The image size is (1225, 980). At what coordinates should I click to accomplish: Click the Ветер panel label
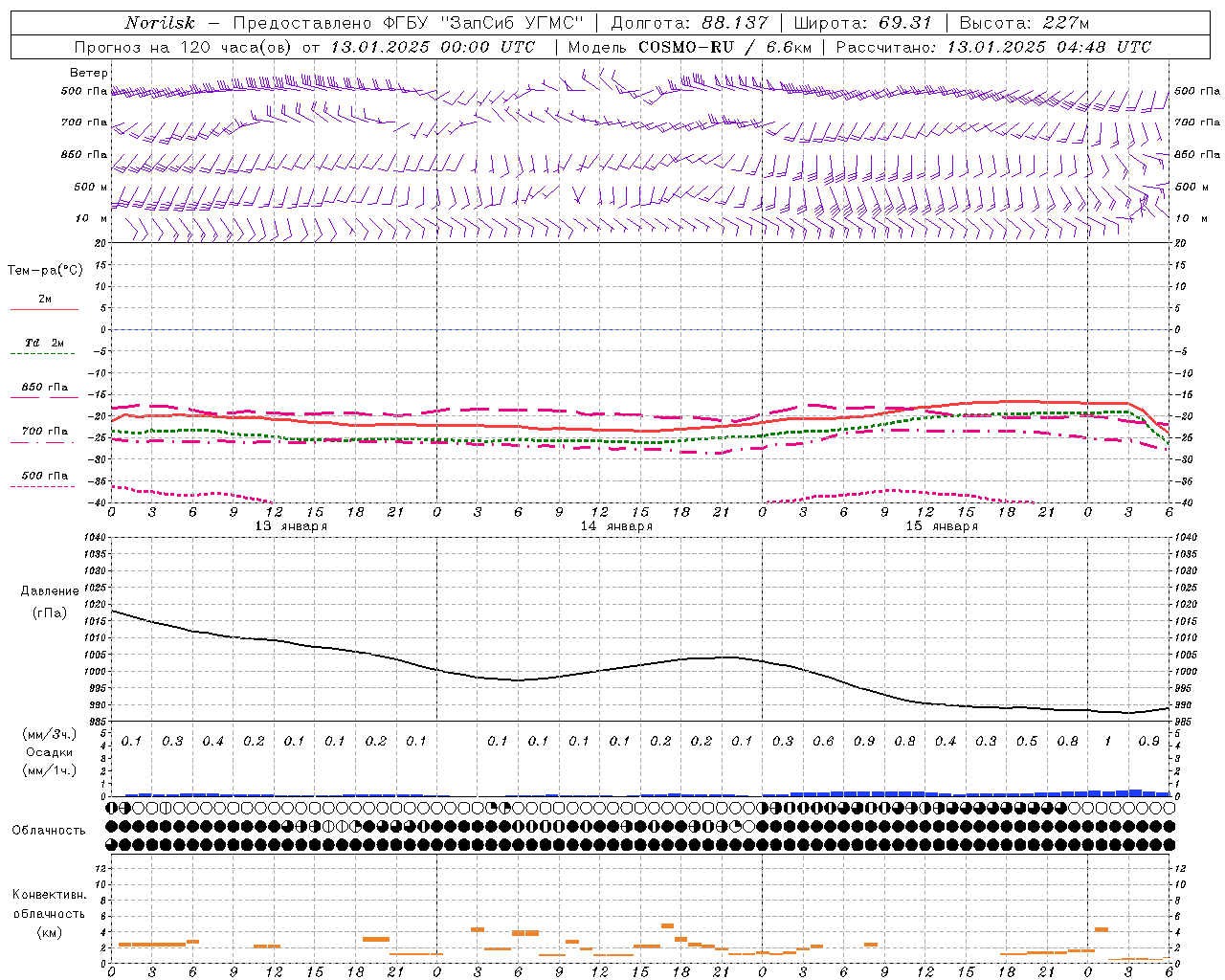pos(89,73)
